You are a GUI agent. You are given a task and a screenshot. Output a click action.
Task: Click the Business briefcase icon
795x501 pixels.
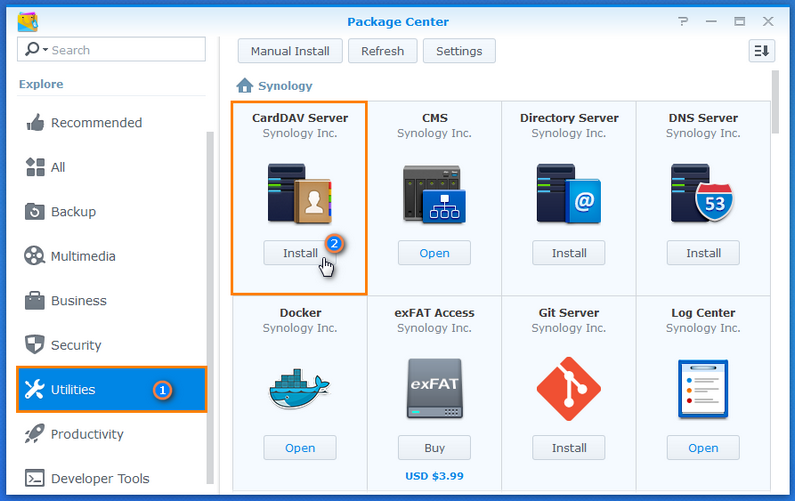coord(34,300)
